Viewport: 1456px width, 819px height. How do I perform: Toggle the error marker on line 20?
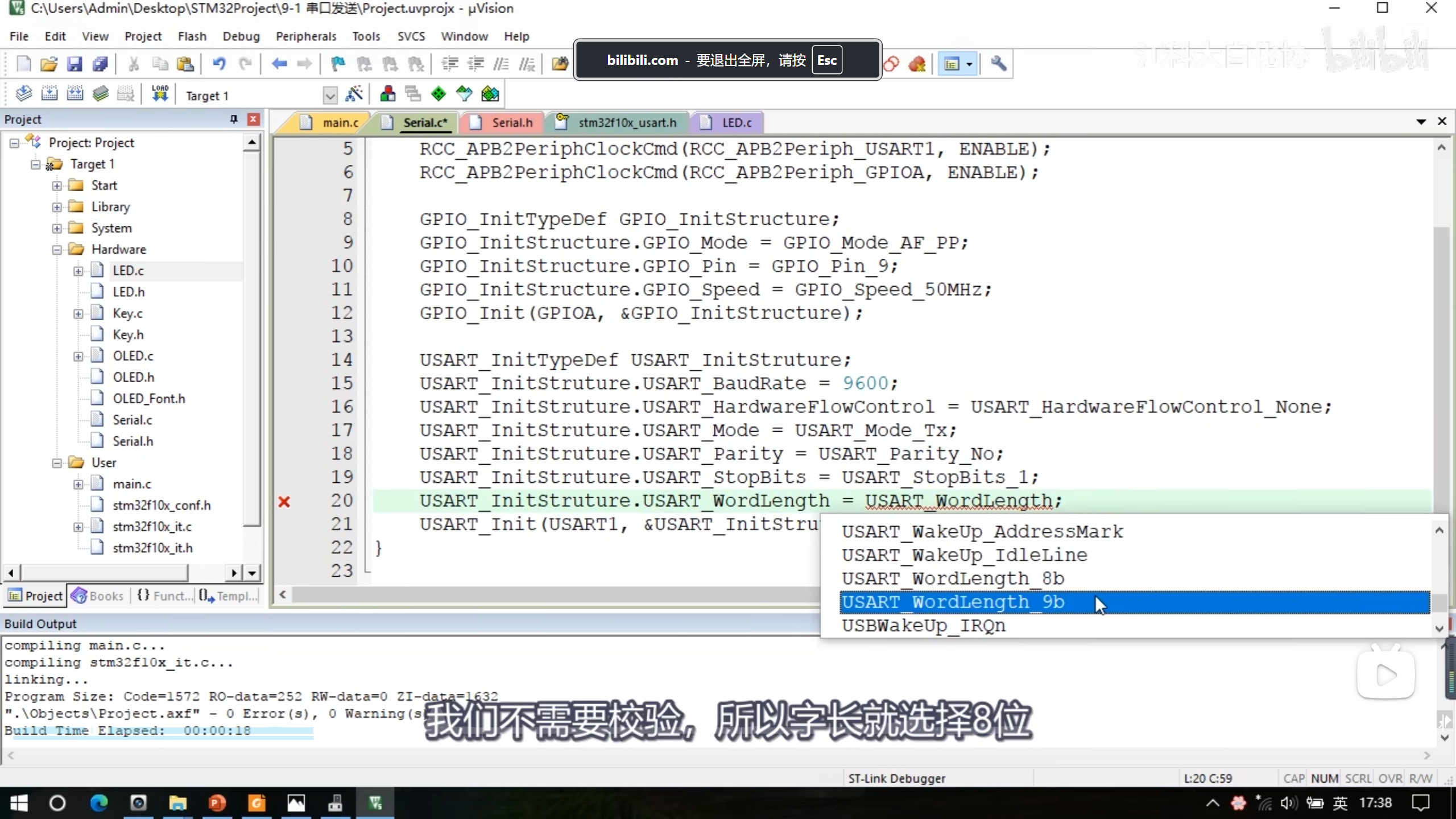[x=284, y=502]
